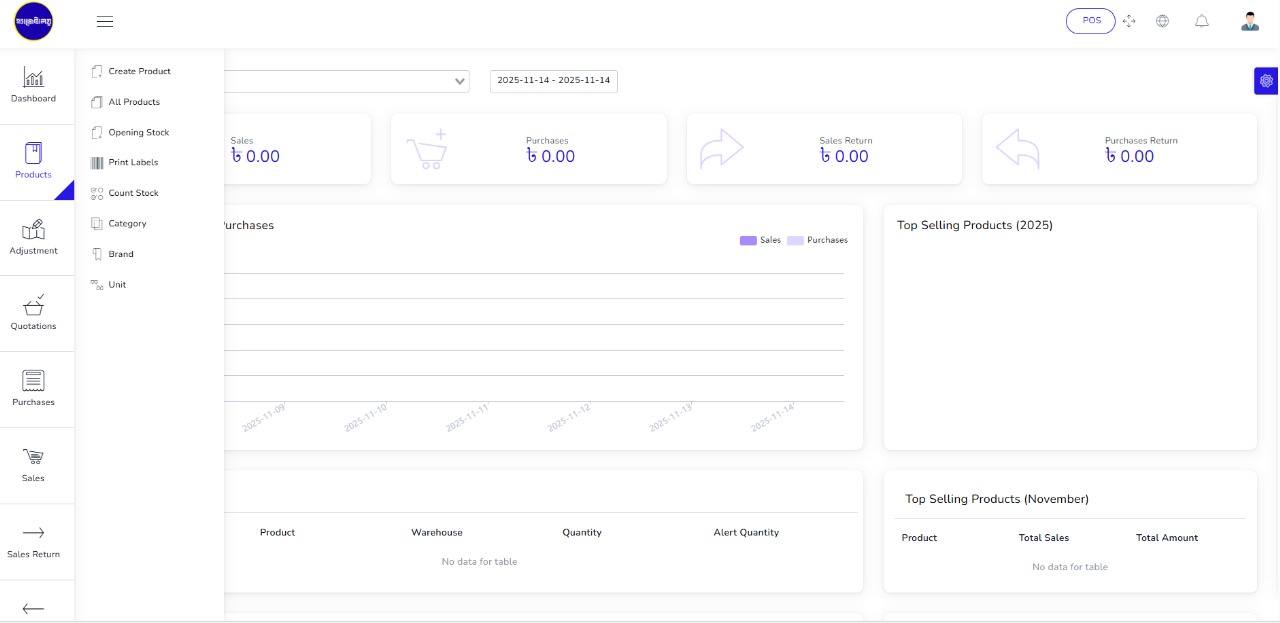Open the user profile avatar menu

(1250, 21)
